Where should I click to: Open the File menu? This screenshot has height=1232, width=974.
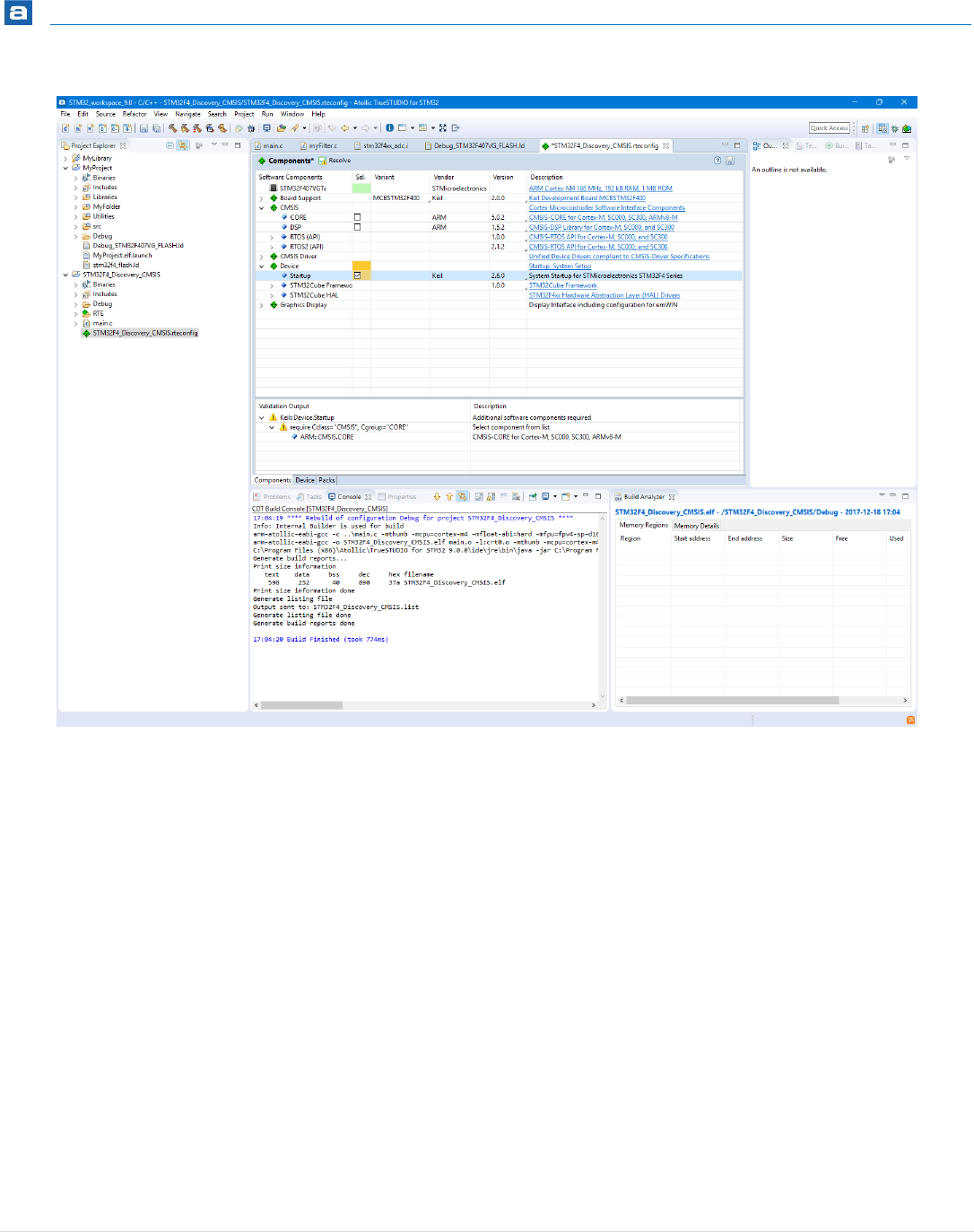click(65, 114)
